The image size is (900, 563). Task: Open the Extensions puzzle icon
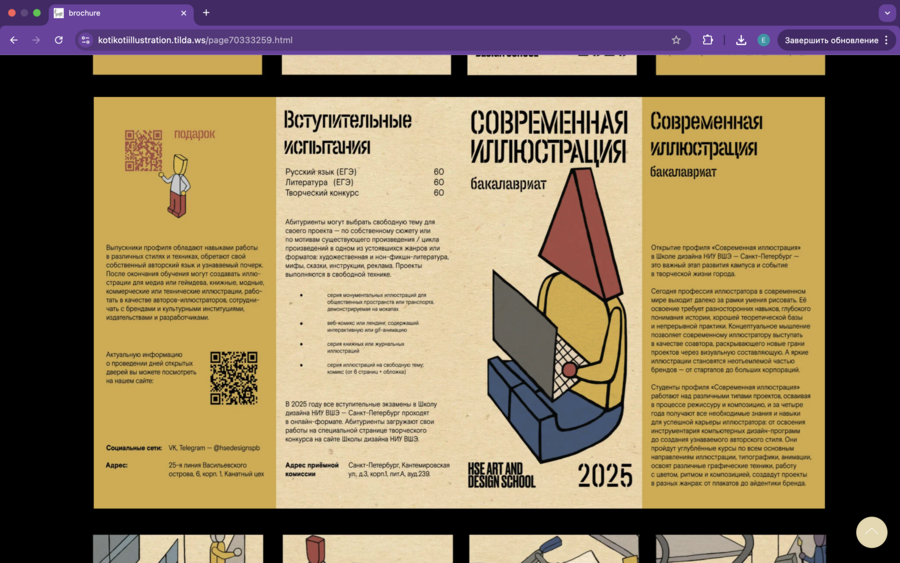click(708, 40)
